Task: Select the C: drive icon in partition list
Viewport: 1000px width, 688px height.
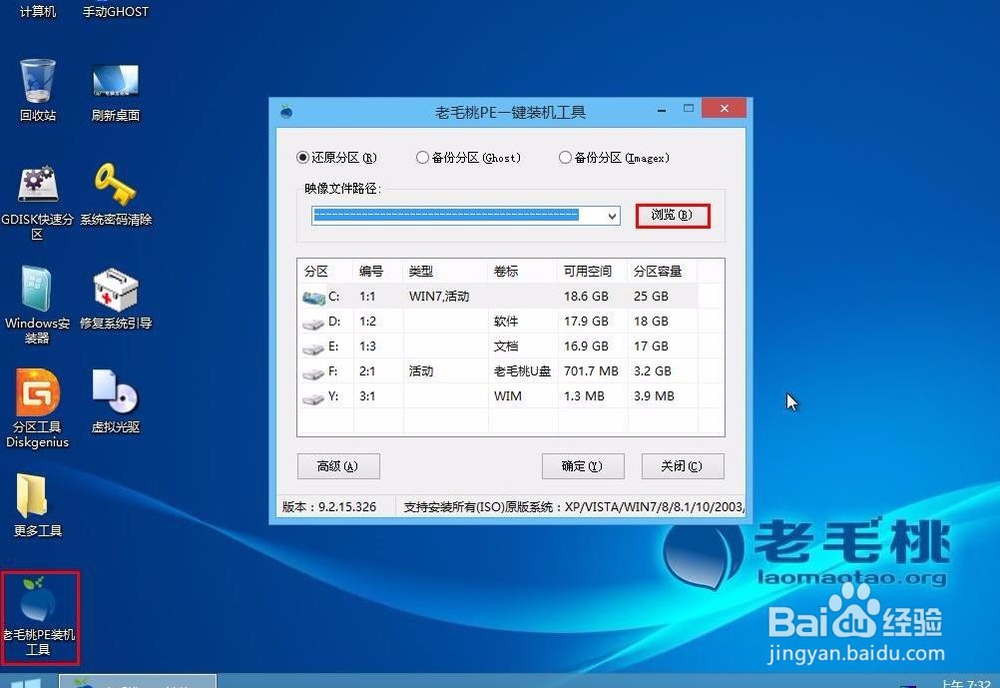Action: point(314,297)
